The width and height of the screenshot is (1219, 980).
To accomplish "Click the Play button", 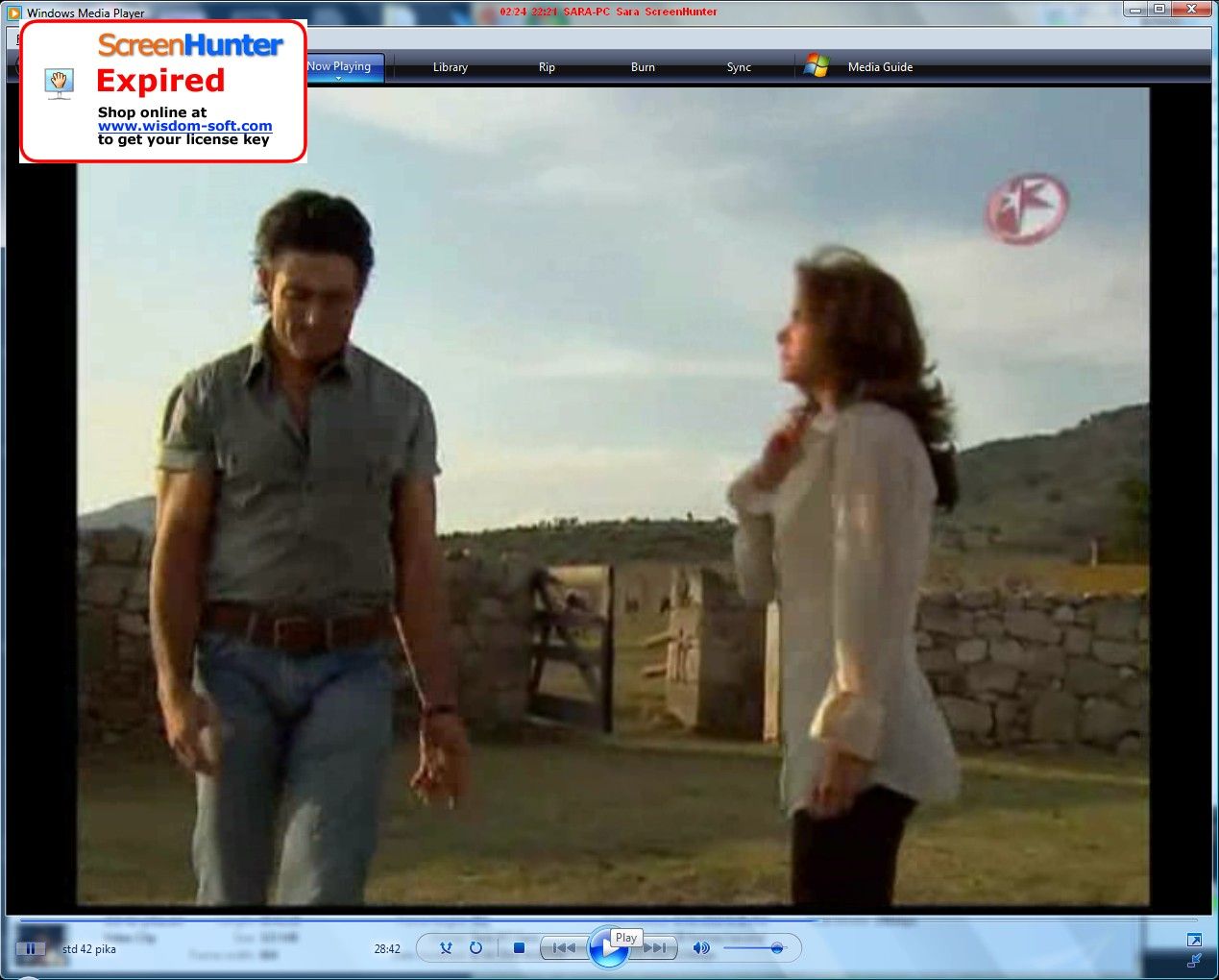I will coord(607,949).
